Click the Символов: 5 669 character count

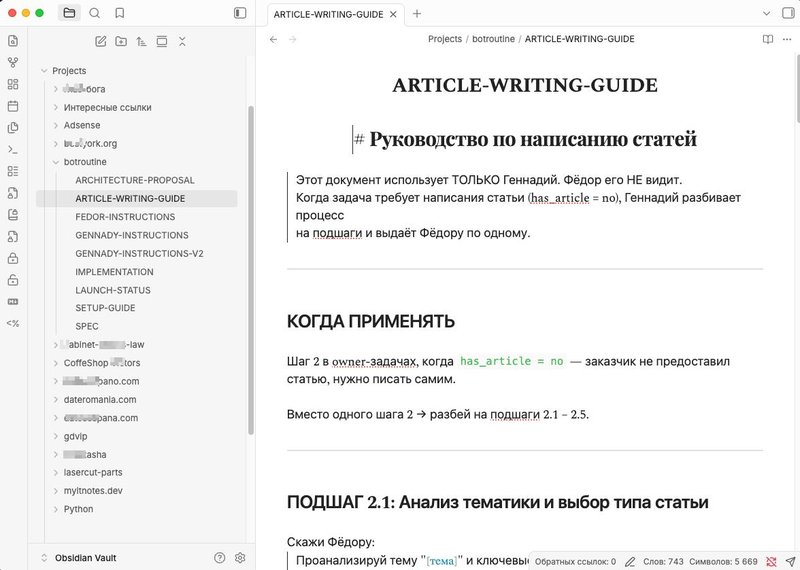tap(723, 562)
